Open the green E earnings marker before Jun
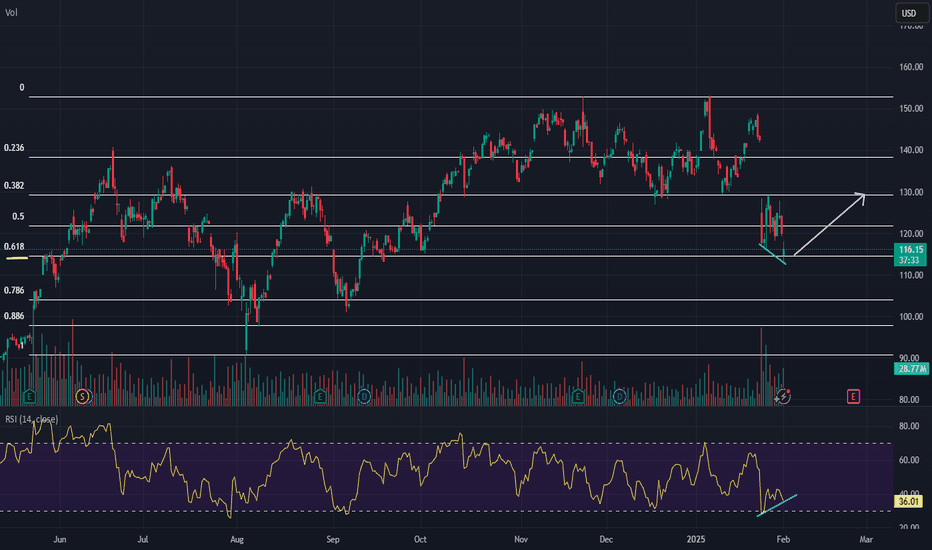Image resolution: width=932 pixels, height=550 pixels. 29,396
